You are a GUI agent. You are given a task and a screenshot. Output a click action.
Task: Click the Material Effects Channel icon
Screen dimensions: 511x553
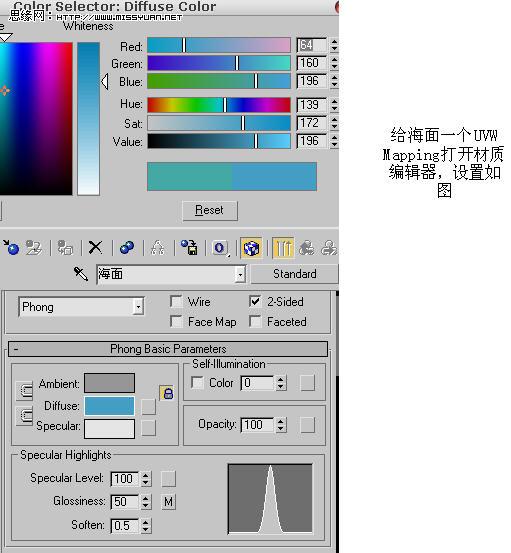(220, 248)
